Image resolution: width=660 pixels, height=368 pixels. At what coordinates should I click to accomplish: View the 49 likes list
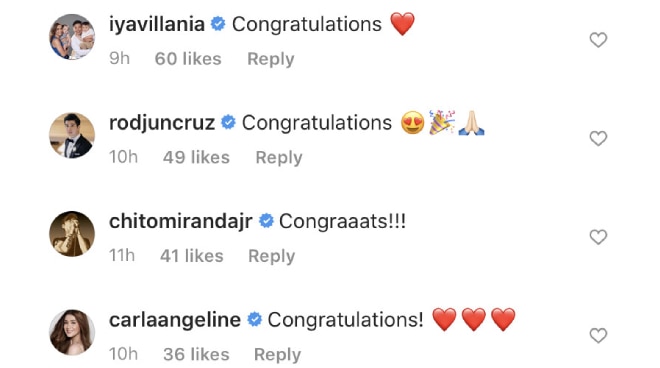[x=196, y=157]
